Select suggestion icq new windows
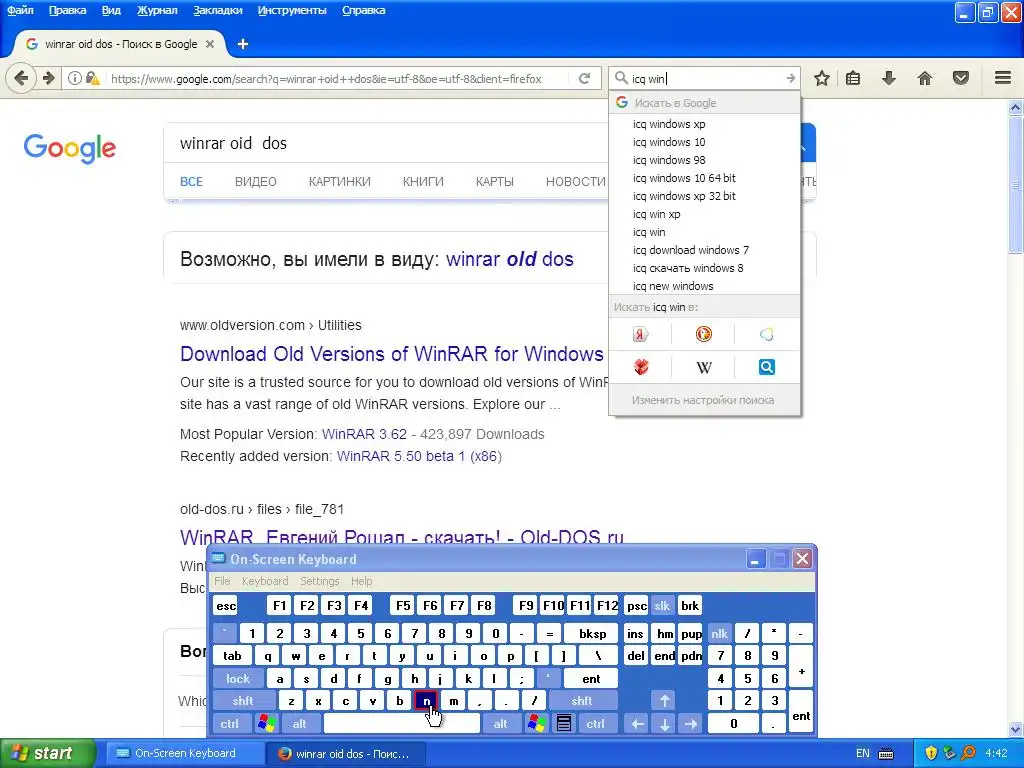1024x768 pixels. (704, 286)
